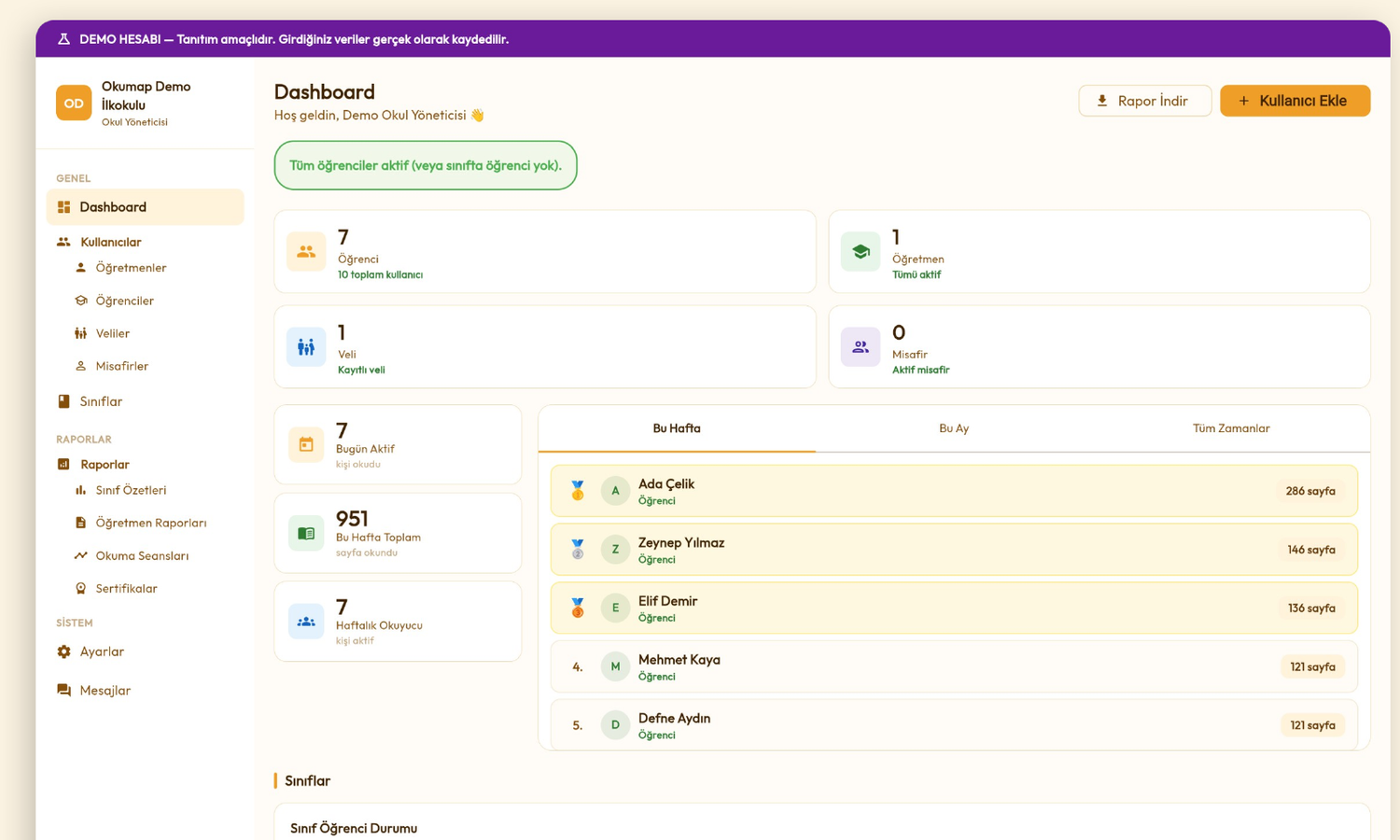
Task: Click the Sertifikalar ribbon icon
Action: (80, 588)
